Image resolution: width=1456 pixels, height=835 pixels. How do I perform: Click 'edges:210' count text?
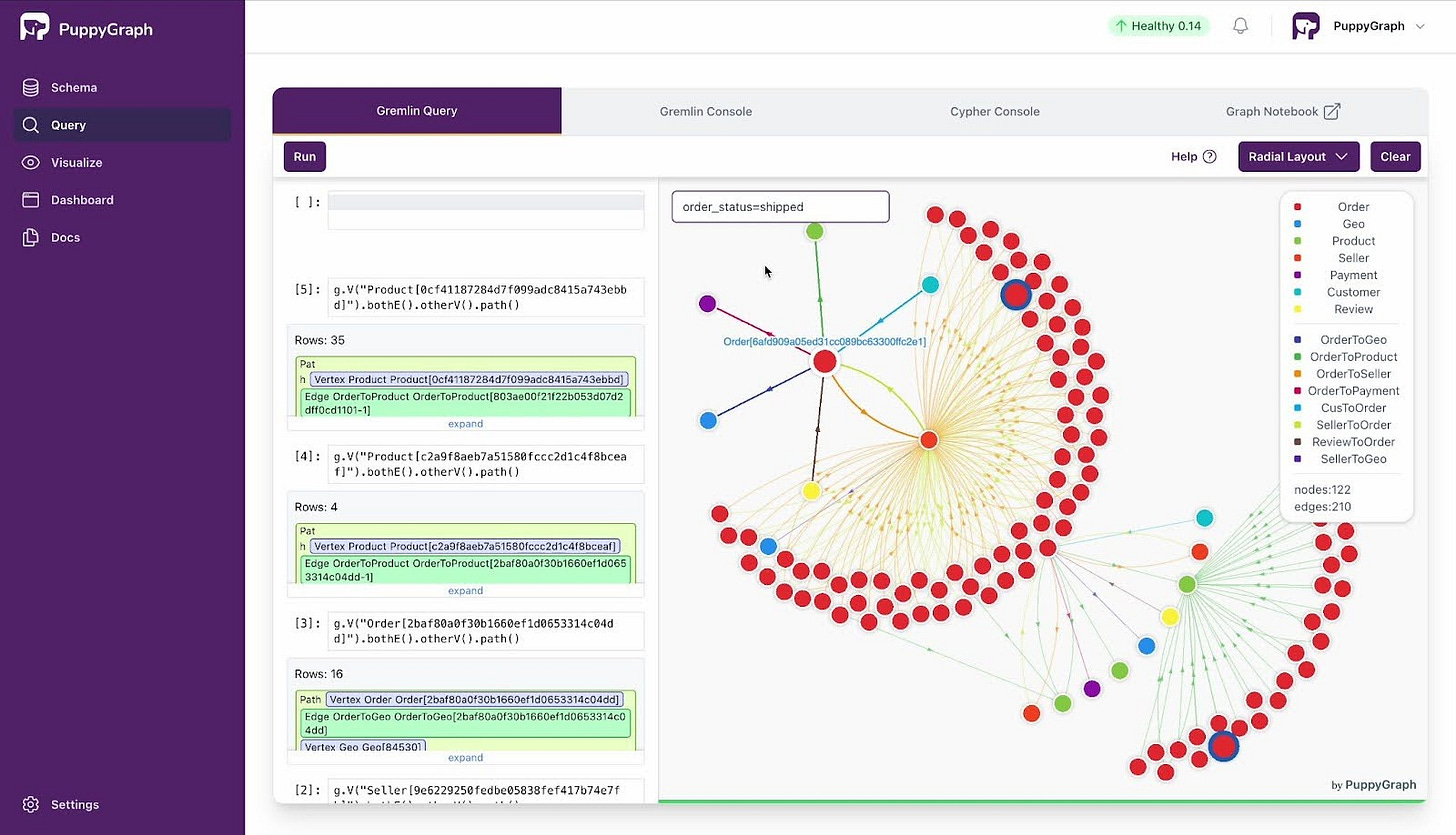(1322, 507)
